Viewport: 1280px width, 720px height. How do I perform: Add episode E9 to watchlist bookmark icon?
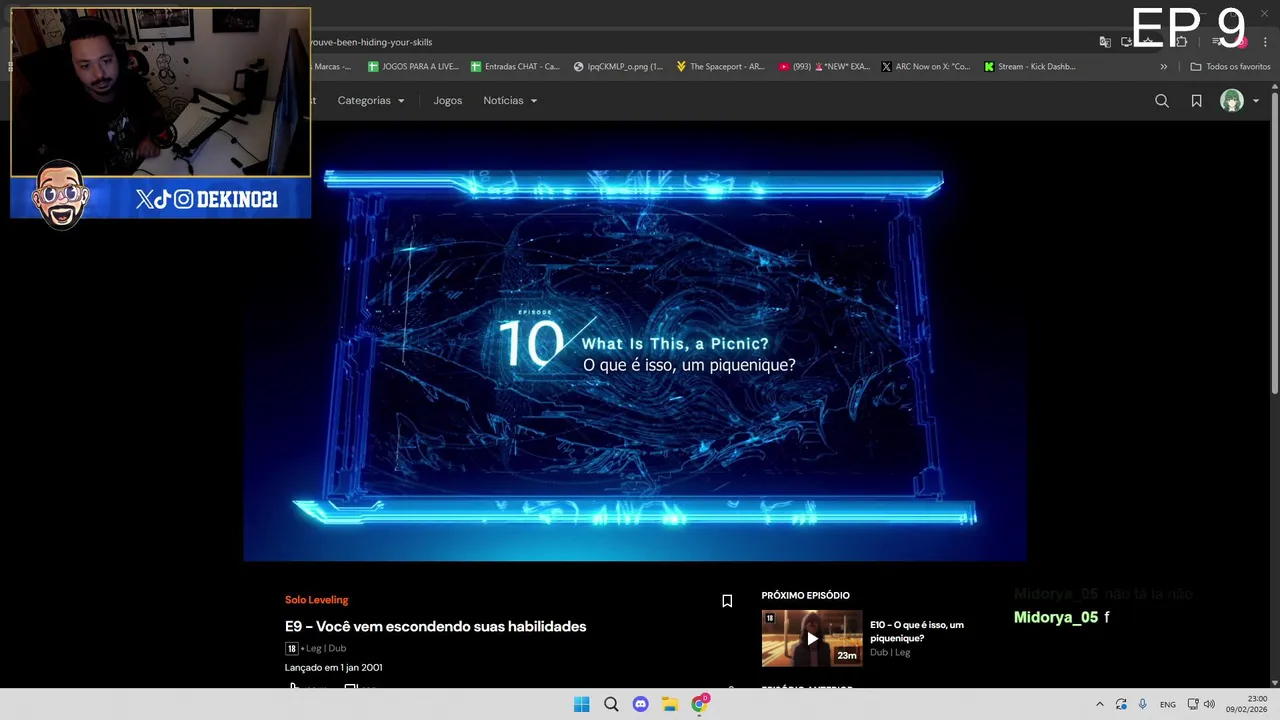pyautogui.click(x=727, y=601)
